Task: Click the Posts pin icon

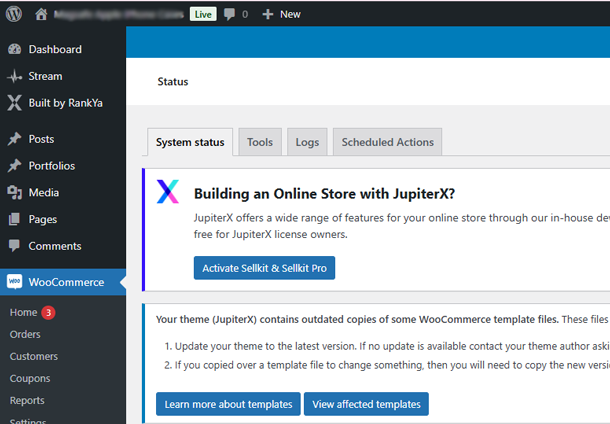Action: pyautogui.click(x=15, y=139)
